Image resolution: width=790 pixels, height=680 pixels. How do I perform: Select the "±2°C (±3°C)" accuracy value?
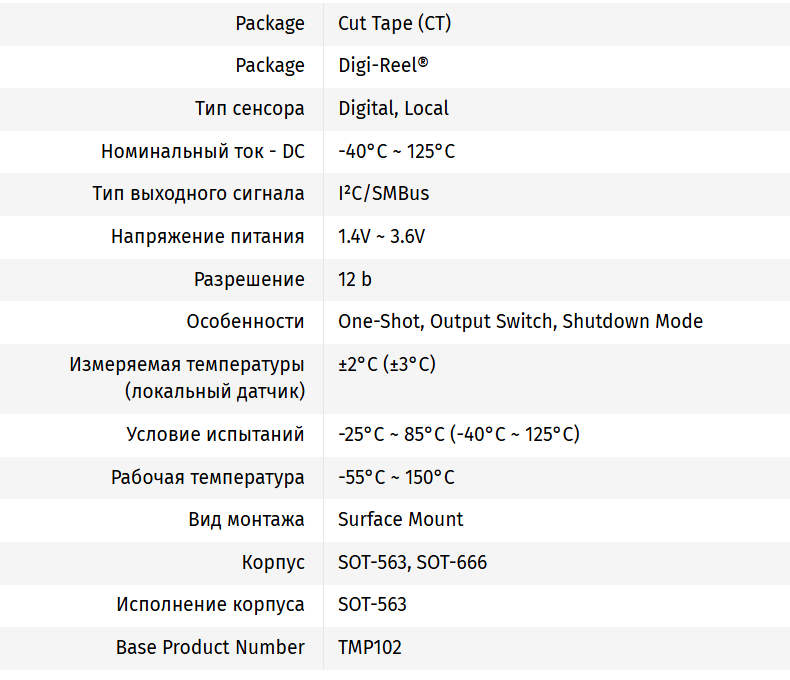[386, 364]
